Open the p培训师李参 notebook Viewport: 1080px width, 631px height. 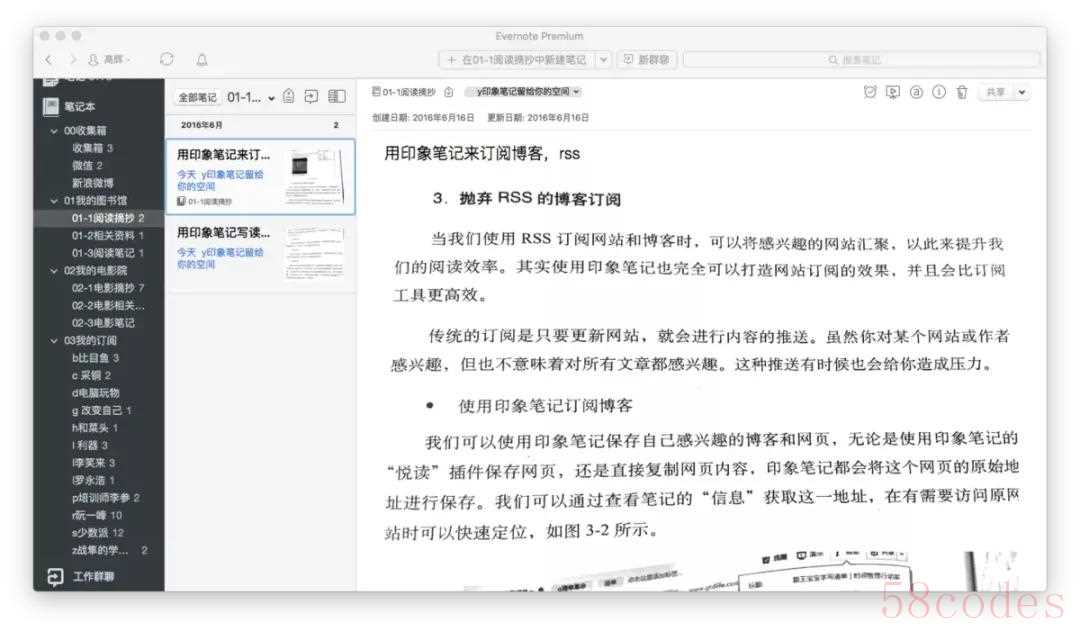pos(105,498)
